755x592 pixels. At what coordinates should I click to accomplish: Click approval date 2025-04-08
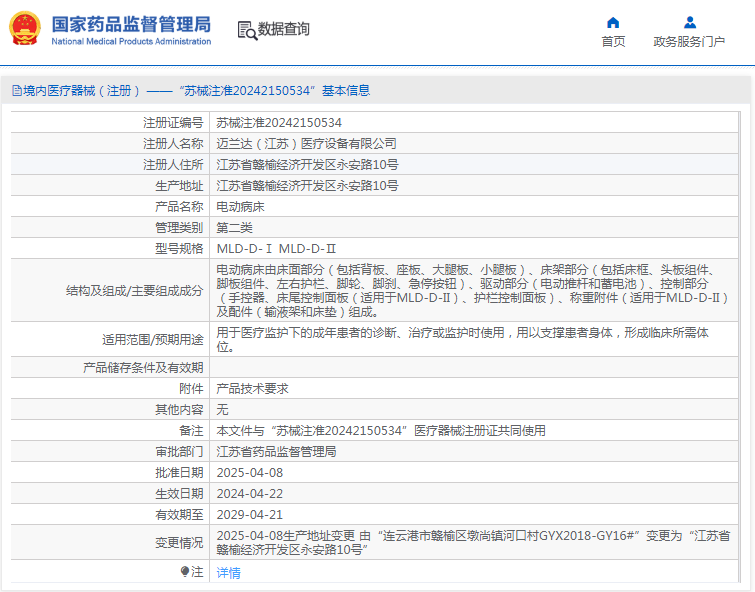coord(249,473)
